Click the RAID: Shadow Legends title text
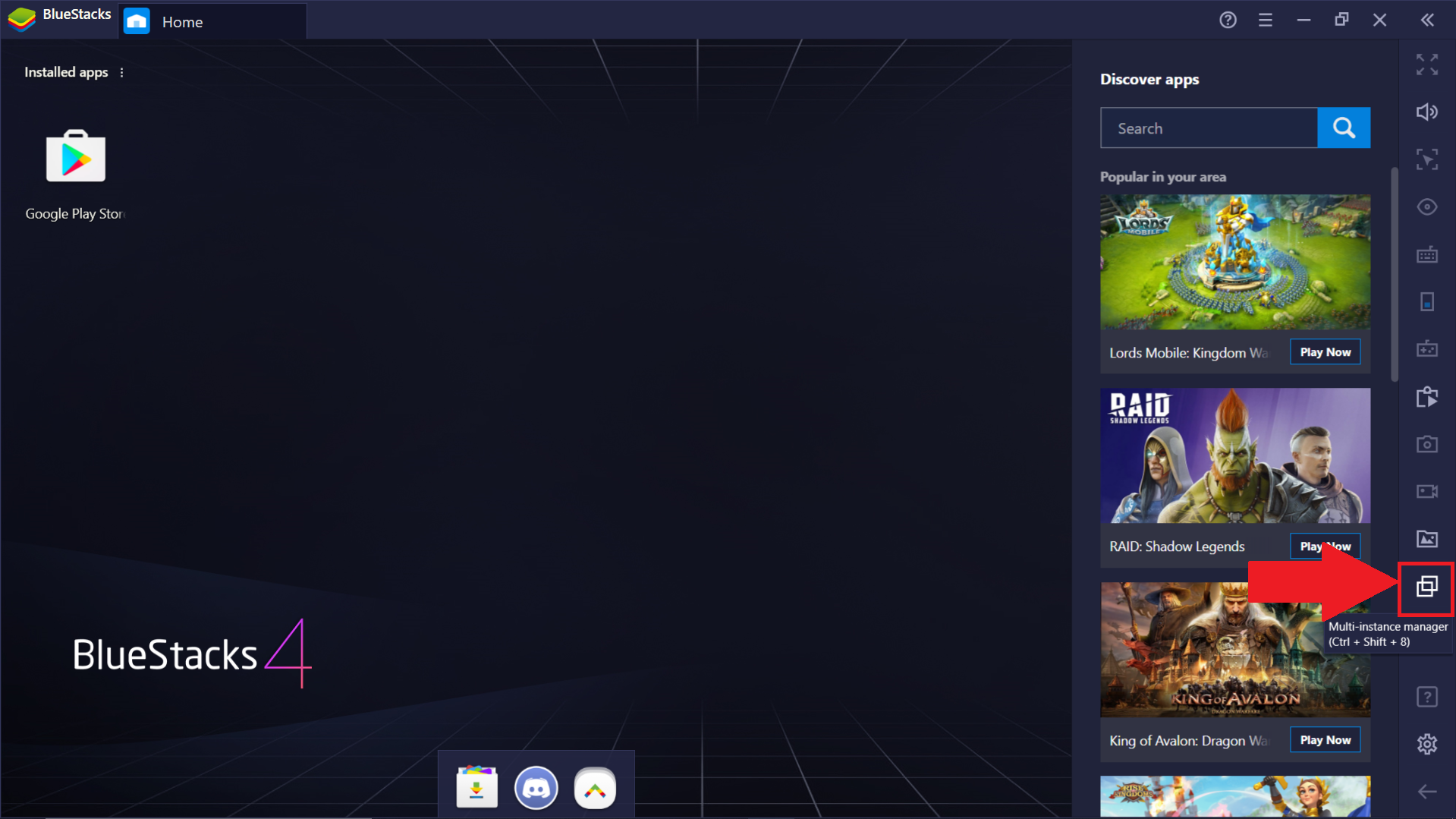Screen dimensions: 1456x819 (1177, 547)
